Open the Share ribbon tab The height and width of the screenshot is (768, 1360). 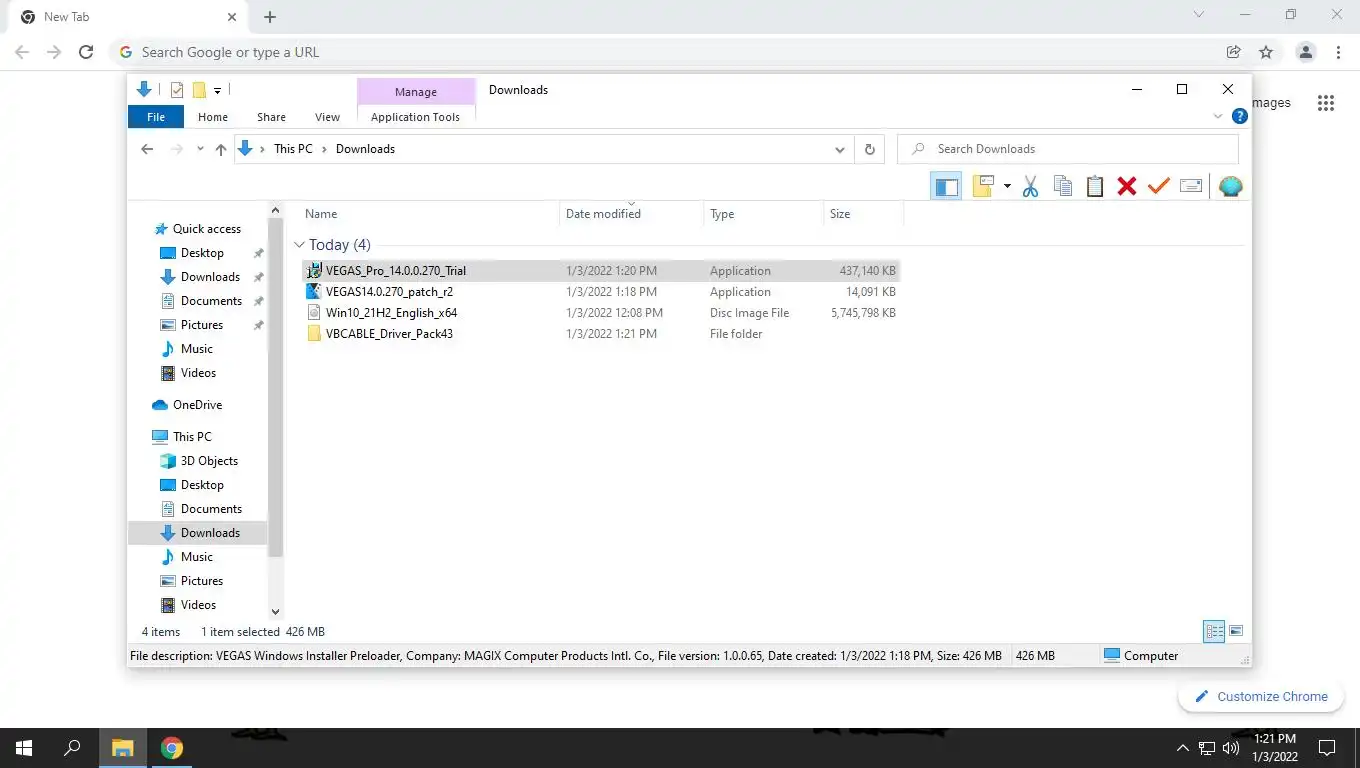pyautogui.click(x=271, y=117)
